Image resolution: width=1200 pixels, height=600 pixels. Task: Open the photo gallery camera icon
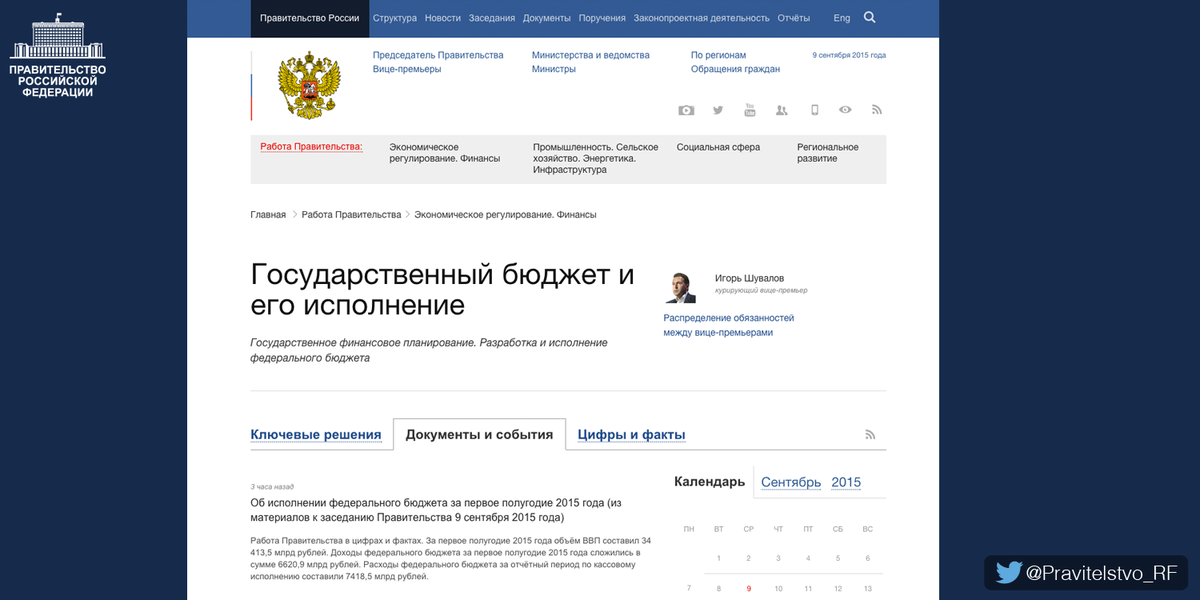pos(686,110)
